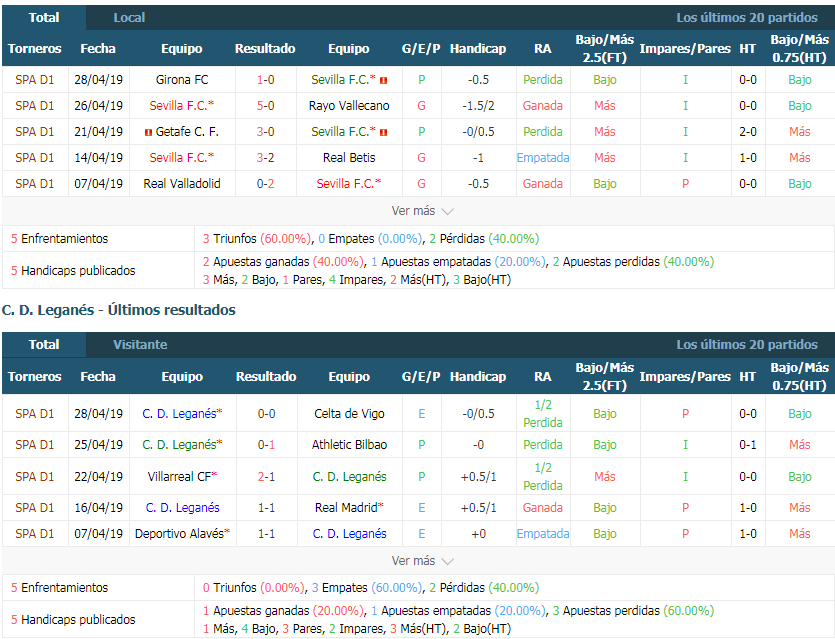Click 'Impares/Pares' header in Leganés table

(685, 376)
